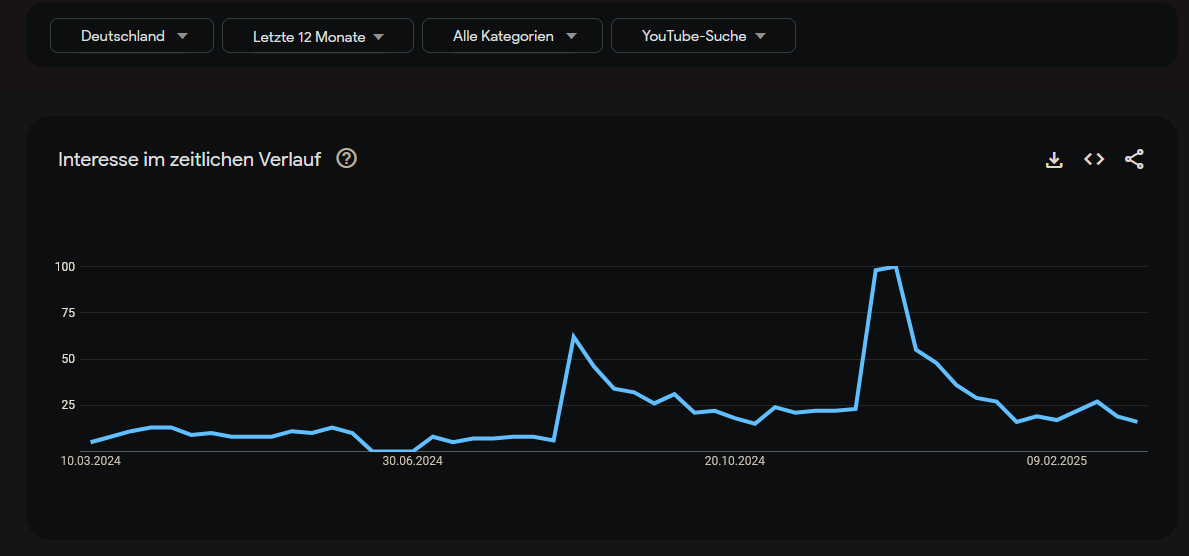This screenshot has height=556, width=1189.
Task: Open the Deutschland region dropdown
Action: pos(132,36)
